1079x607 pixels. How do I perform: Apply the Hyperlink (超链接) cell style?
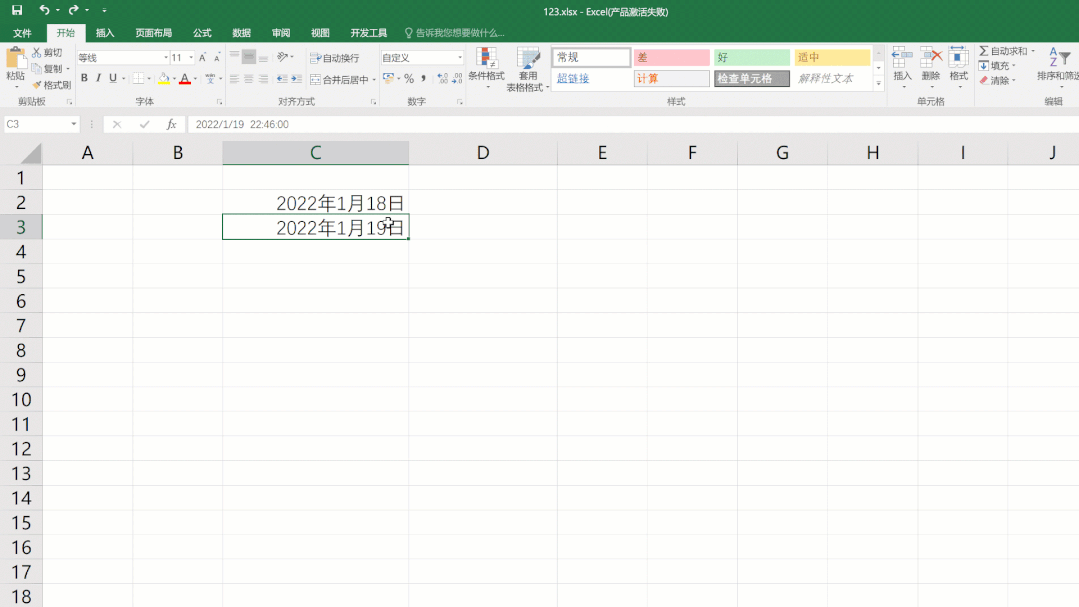pos(591,78)
